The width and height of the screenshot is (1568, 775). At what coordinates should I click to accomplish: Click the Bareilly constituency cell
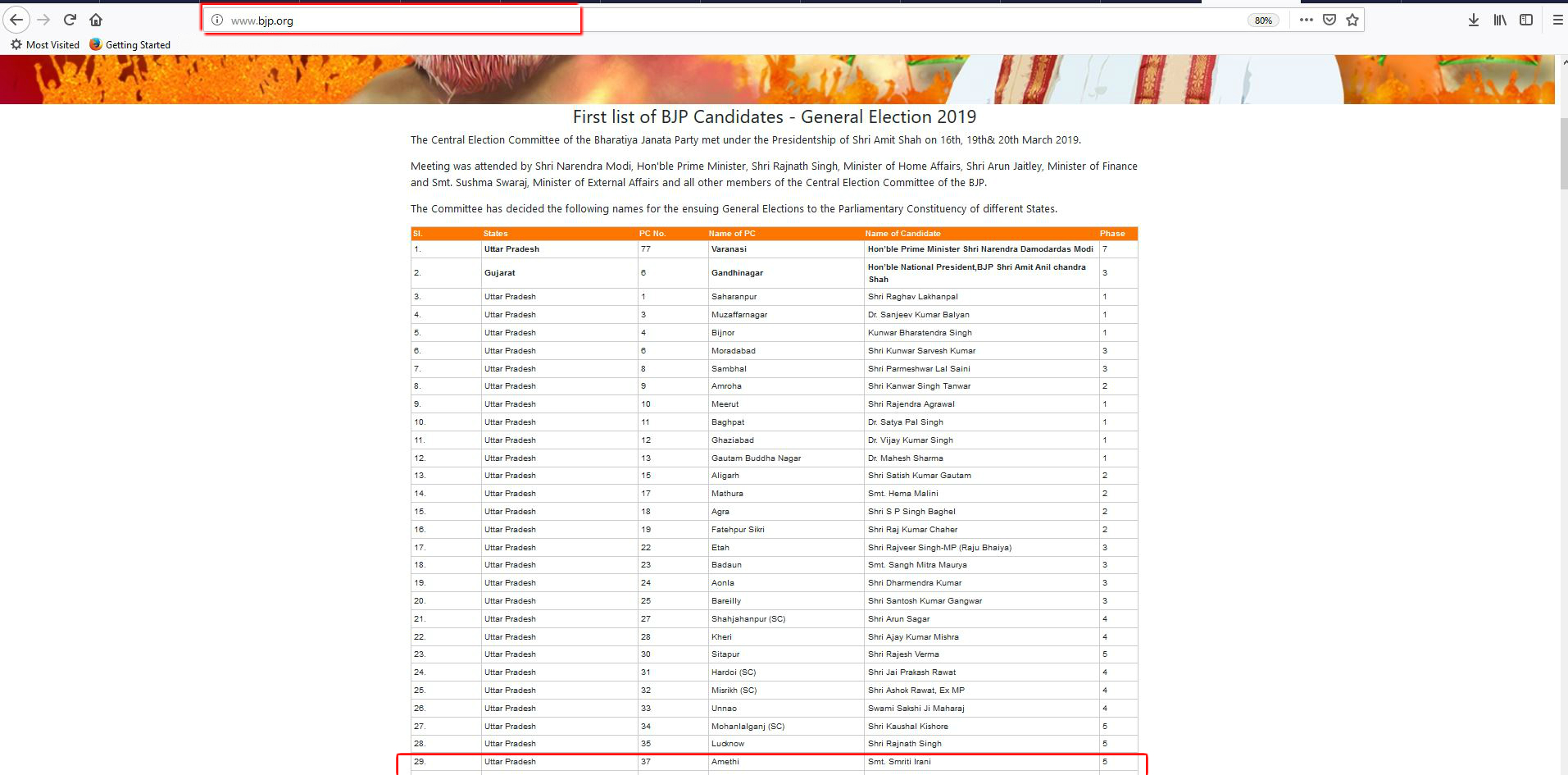786,601
